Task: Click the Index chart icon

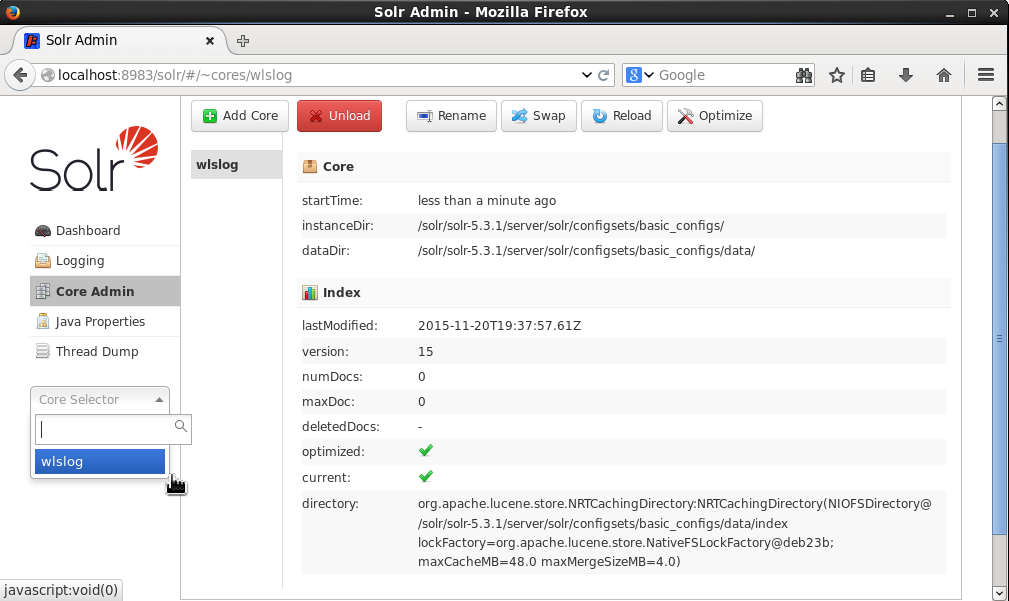Action: point(310,293)
